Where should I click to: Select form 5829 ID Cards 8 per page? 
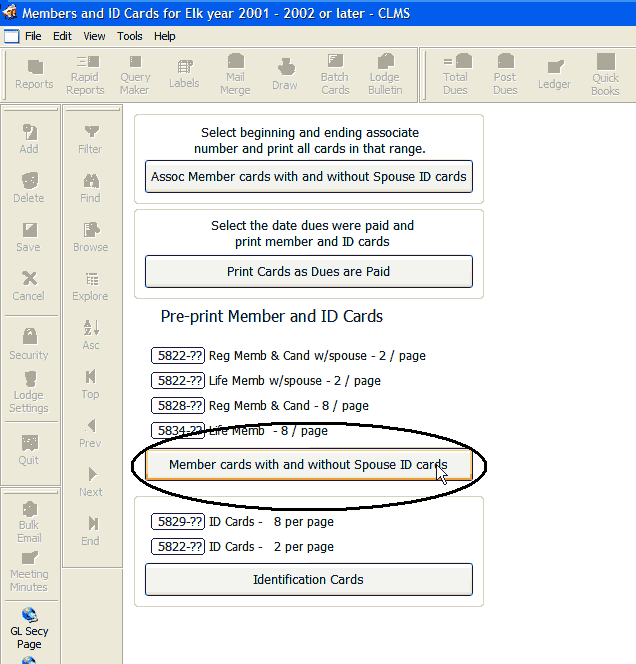178,522
